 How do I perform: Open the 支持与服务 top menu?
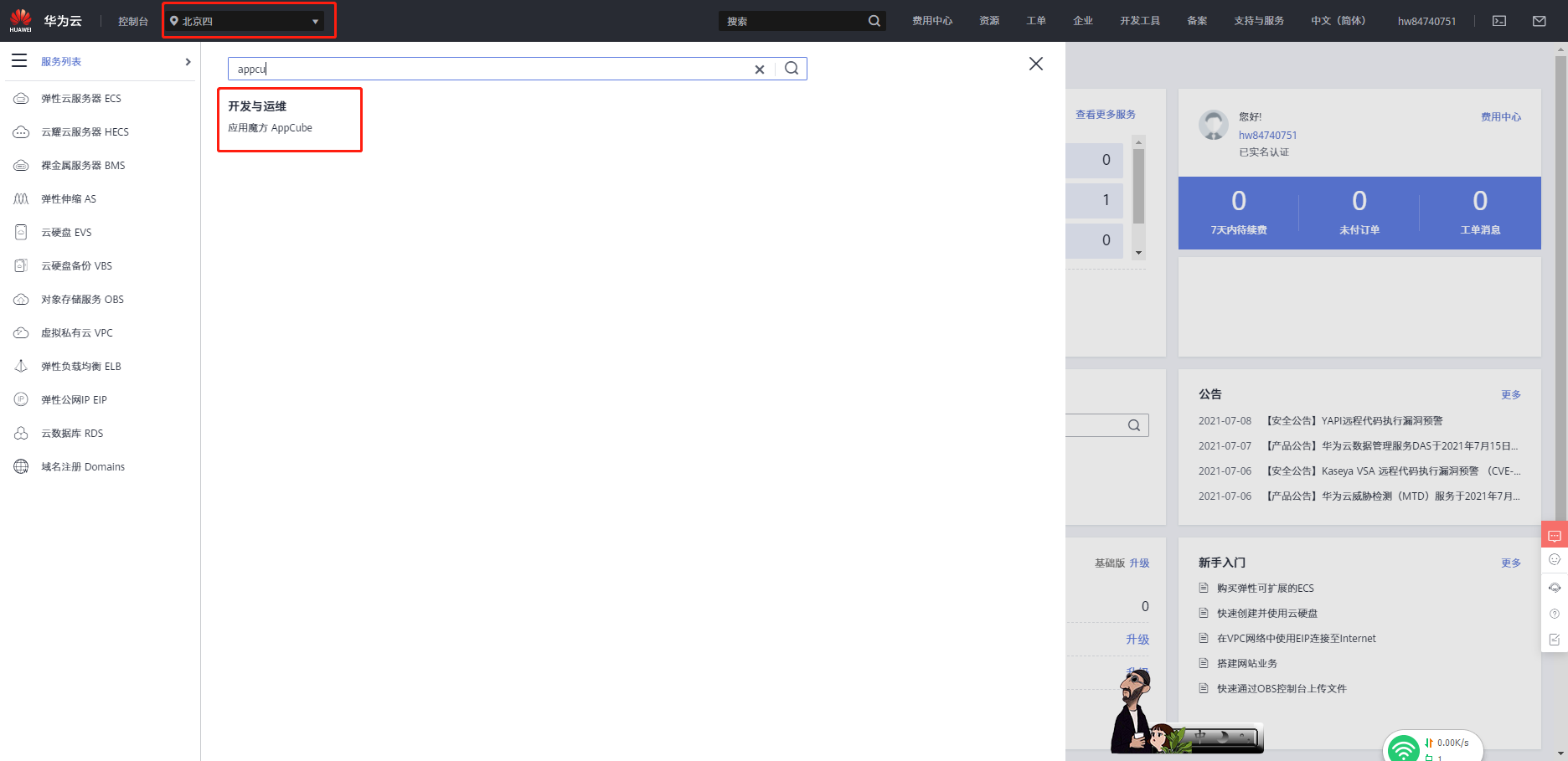(x=1259, y=21)
